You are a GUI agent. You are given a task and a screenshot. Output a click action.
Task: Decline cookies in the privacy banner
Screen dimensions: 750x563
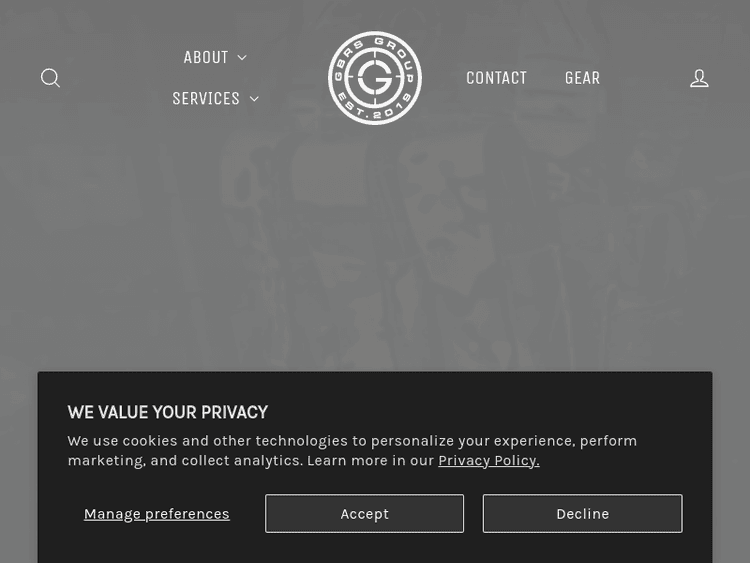[x=582, y=513]
